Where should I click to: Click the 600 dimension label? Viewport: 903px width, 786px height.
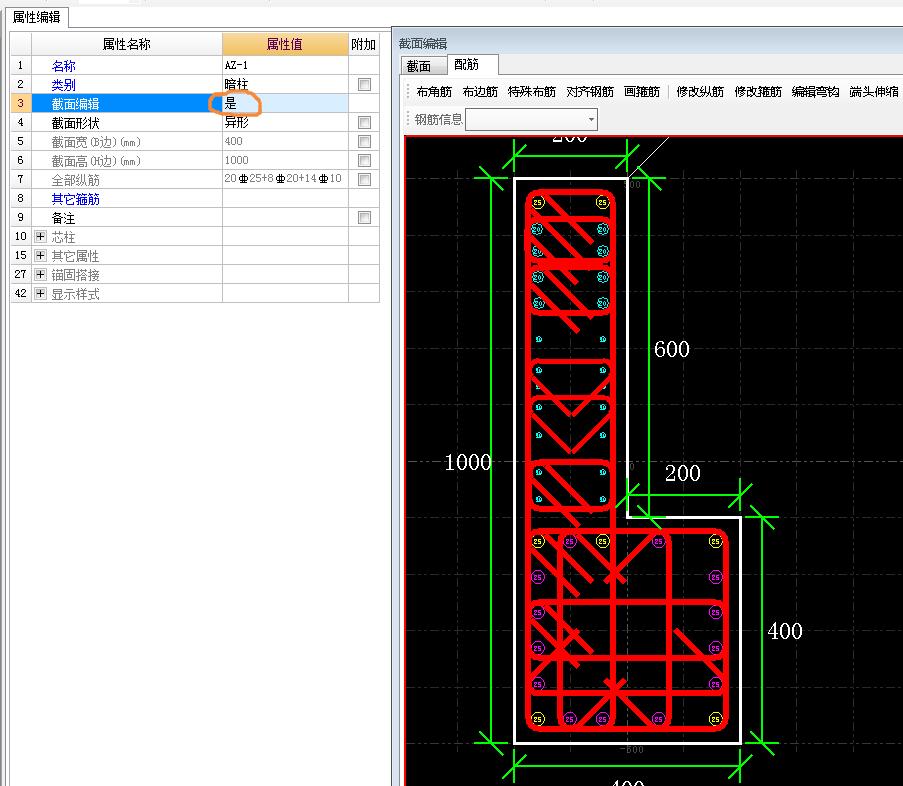[671, 350]
